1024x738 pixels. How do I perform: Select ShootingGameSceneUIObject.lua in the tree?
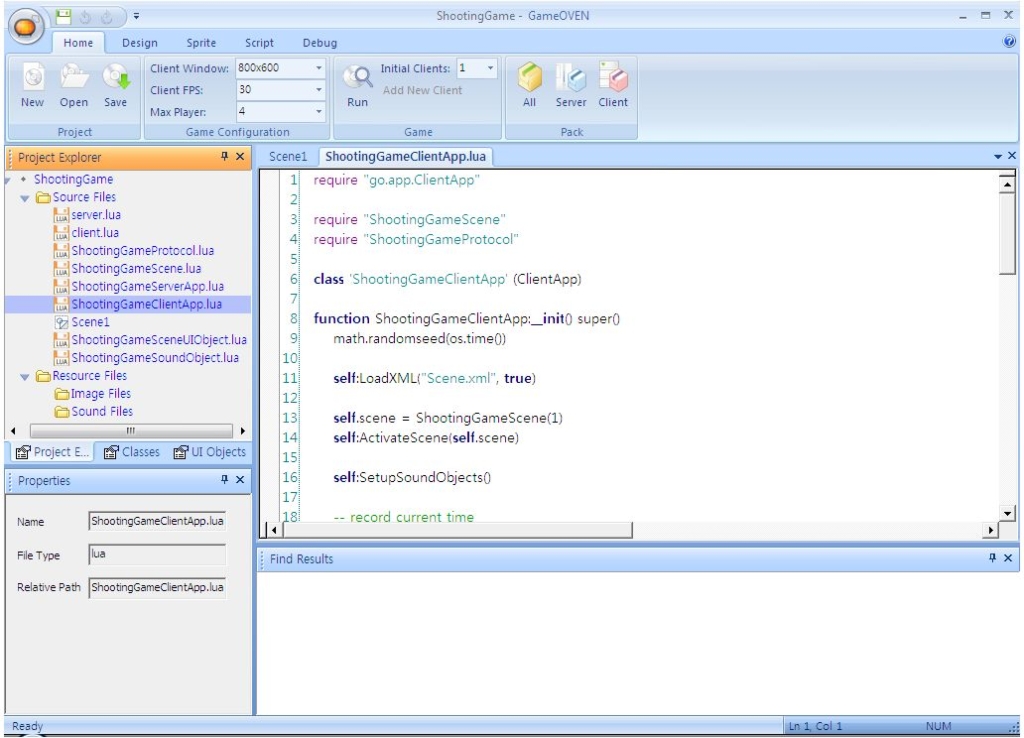pyautogui.click(x=159, y=340)
